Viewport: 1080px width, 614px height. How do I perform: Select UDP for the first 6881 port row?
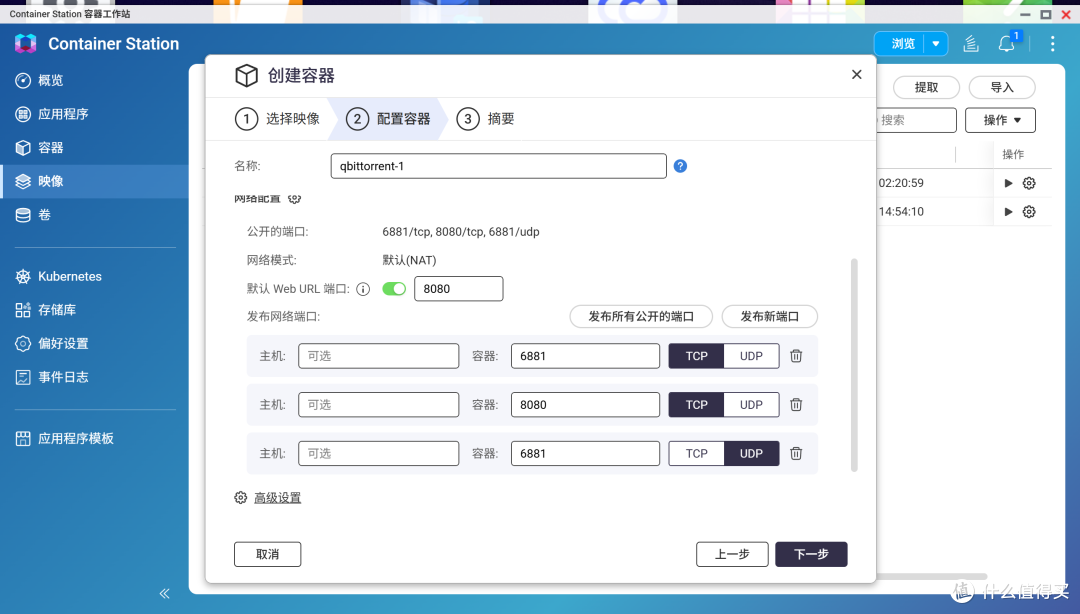tap(751, 356)
